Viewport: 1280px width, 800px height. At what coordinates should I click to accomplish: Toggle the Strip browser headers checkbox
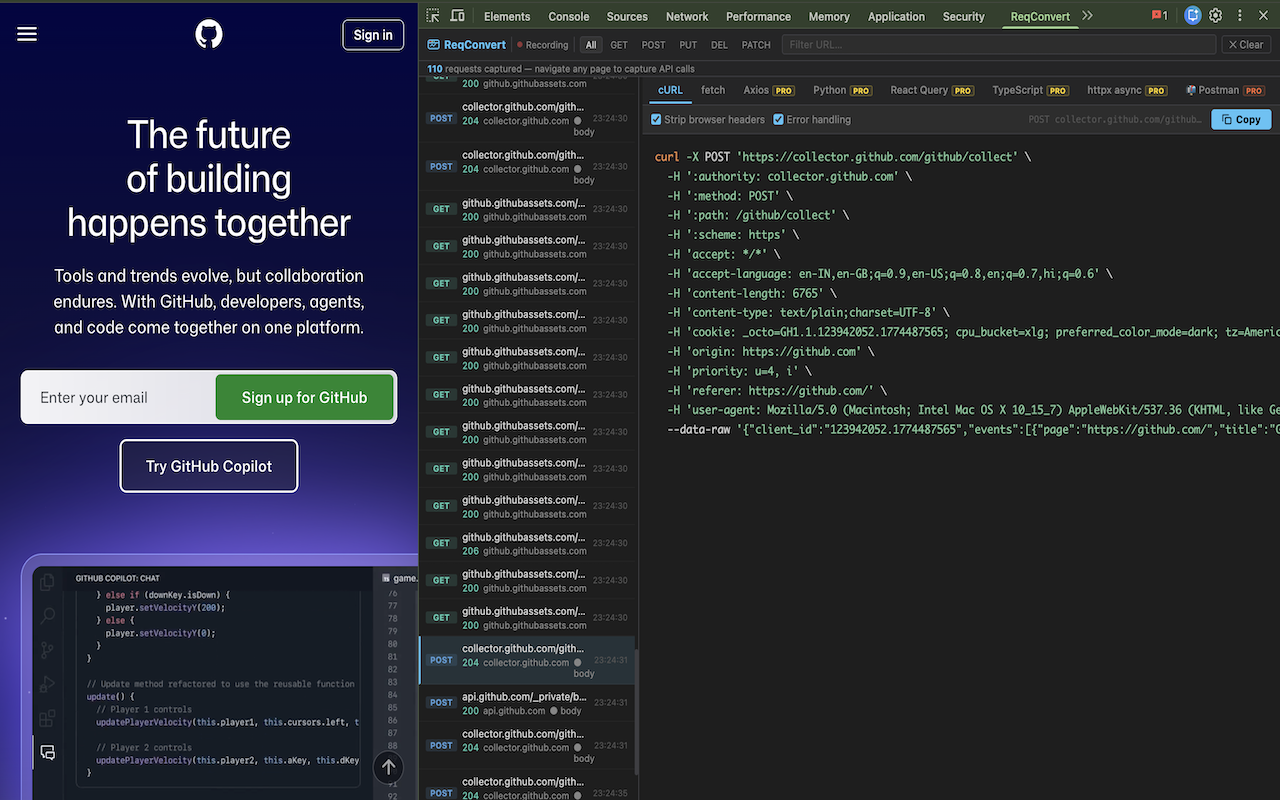coord(656,119)
